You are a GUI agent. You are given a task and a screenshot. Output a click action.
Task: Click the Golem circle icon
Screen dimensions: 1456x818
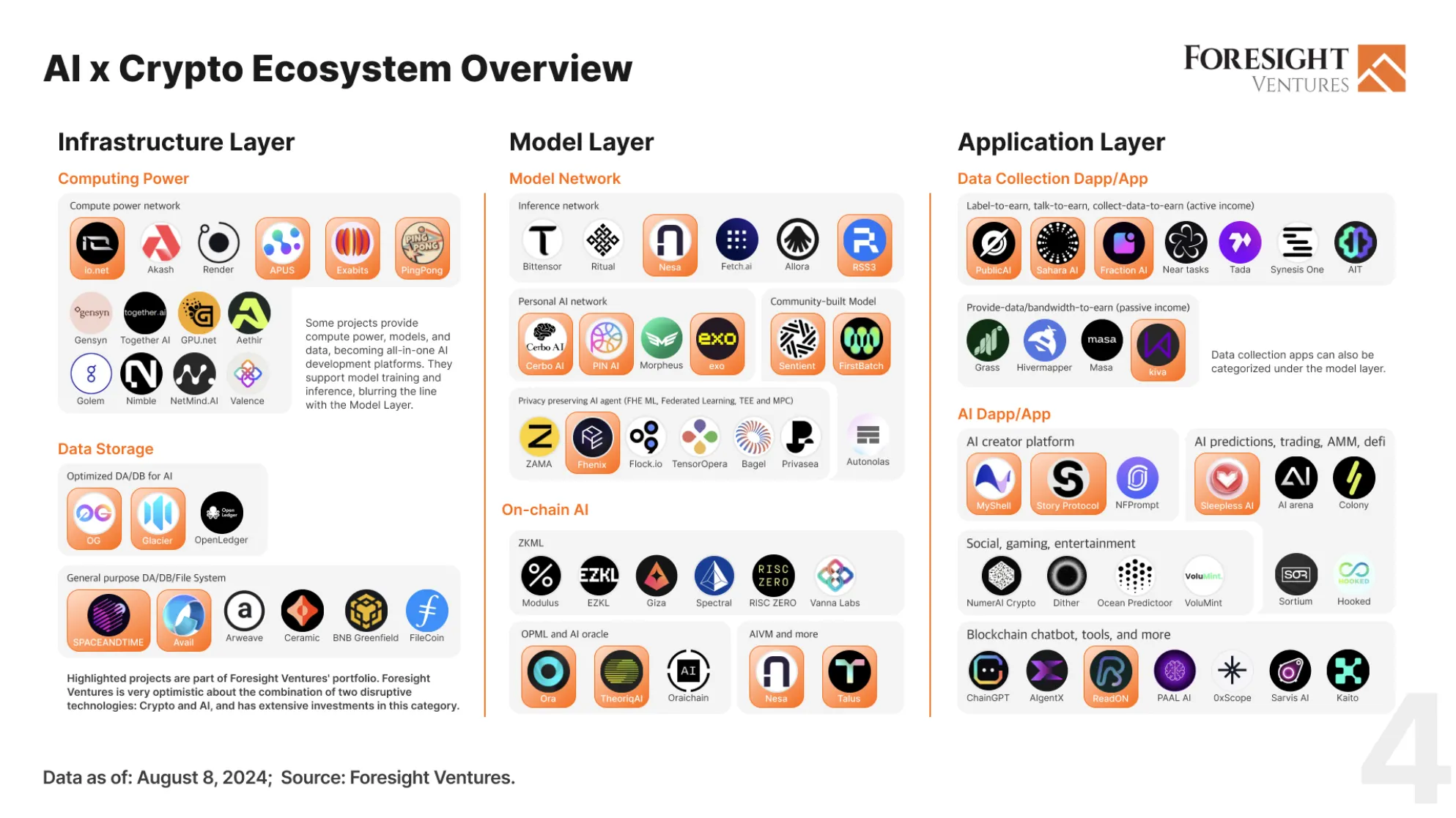tap(91, 373)
